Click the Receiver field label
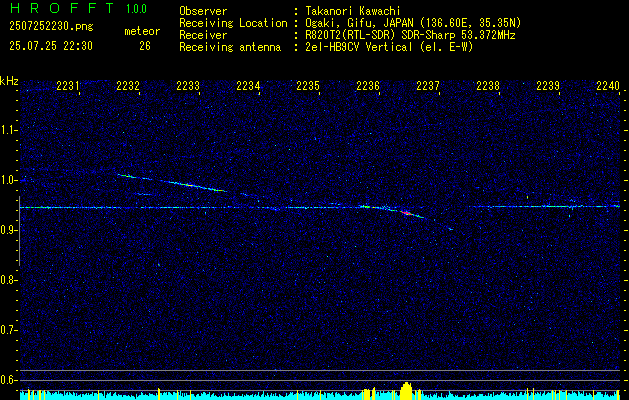Screen dimensions: 629x400 (203, 35)
